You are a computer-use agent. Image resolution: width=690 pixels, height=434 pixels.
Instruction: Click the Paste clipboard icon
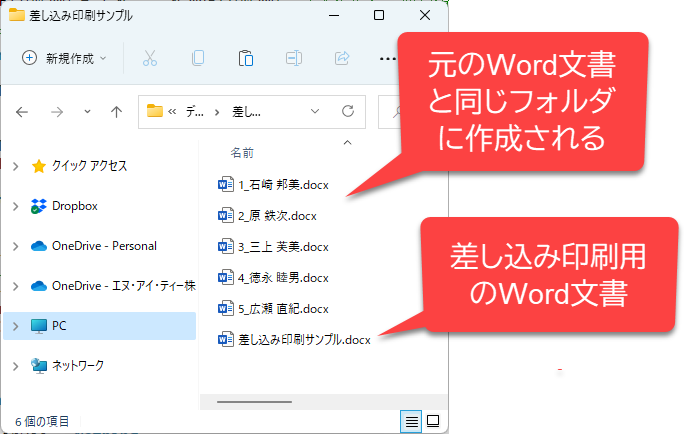[246, 58]
